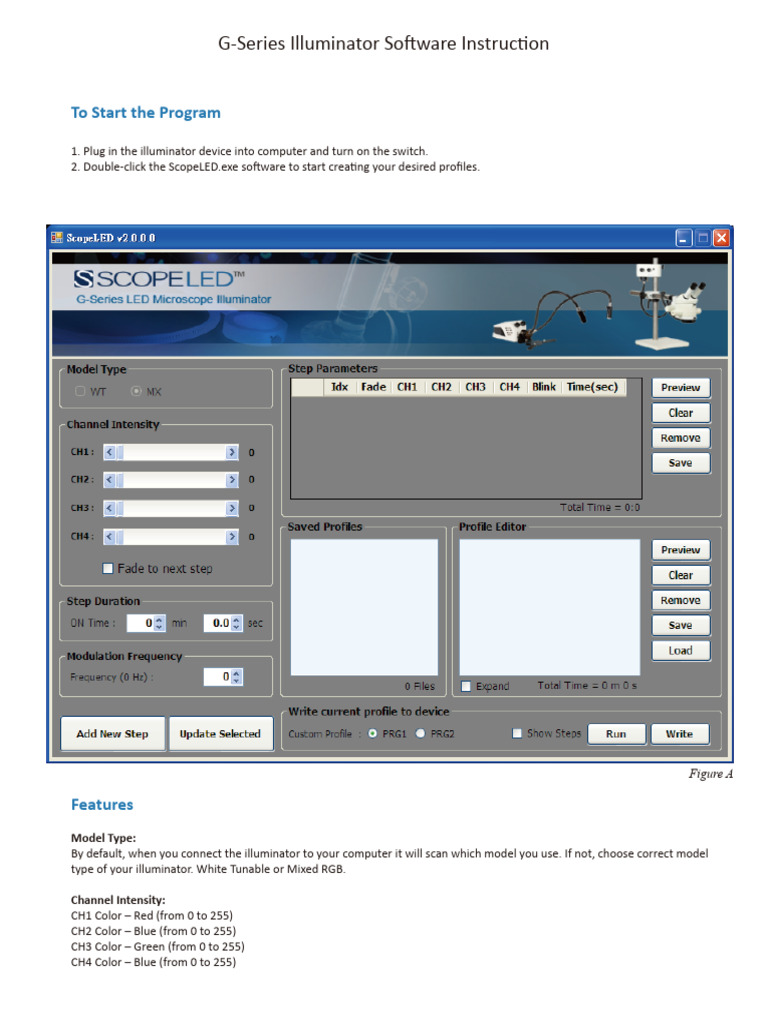768x1024 pixels.
Task: Click CH2 slider right arrow
Action: [x=232, y=480]
